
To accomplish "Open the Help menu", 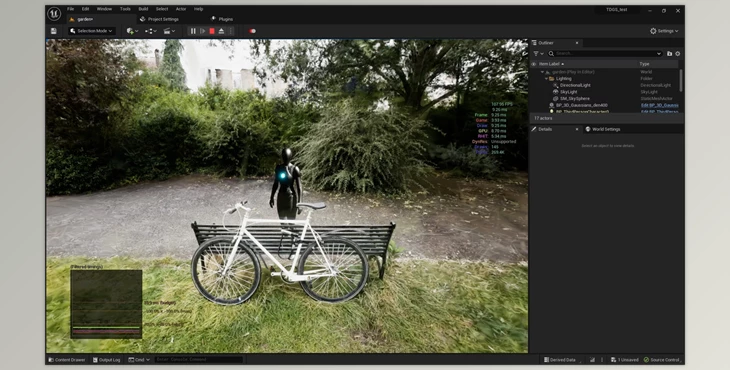I will click(198, 9).
